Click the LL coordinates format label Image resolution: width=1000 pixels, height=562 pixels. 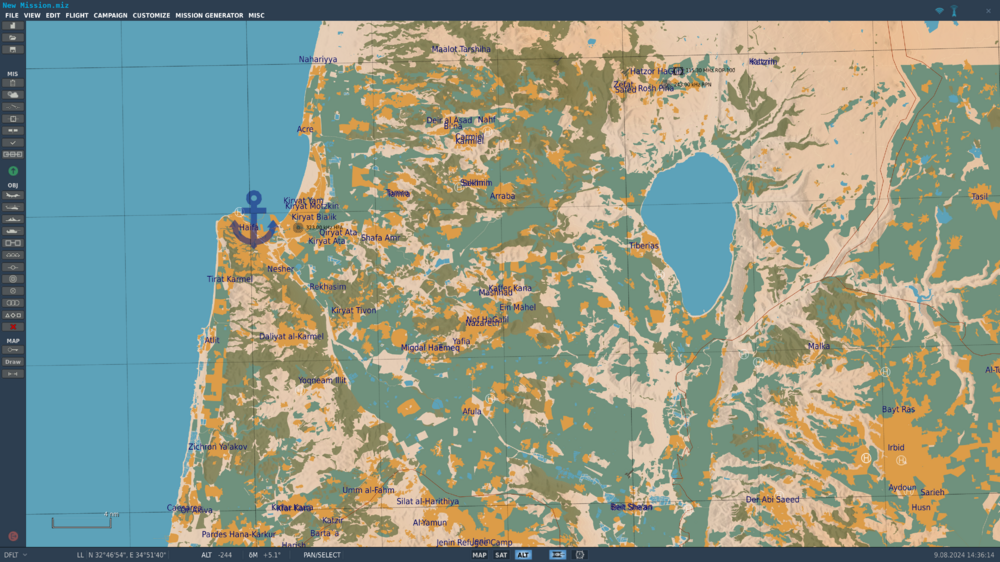pyautogui.click(x=80, y=555)
